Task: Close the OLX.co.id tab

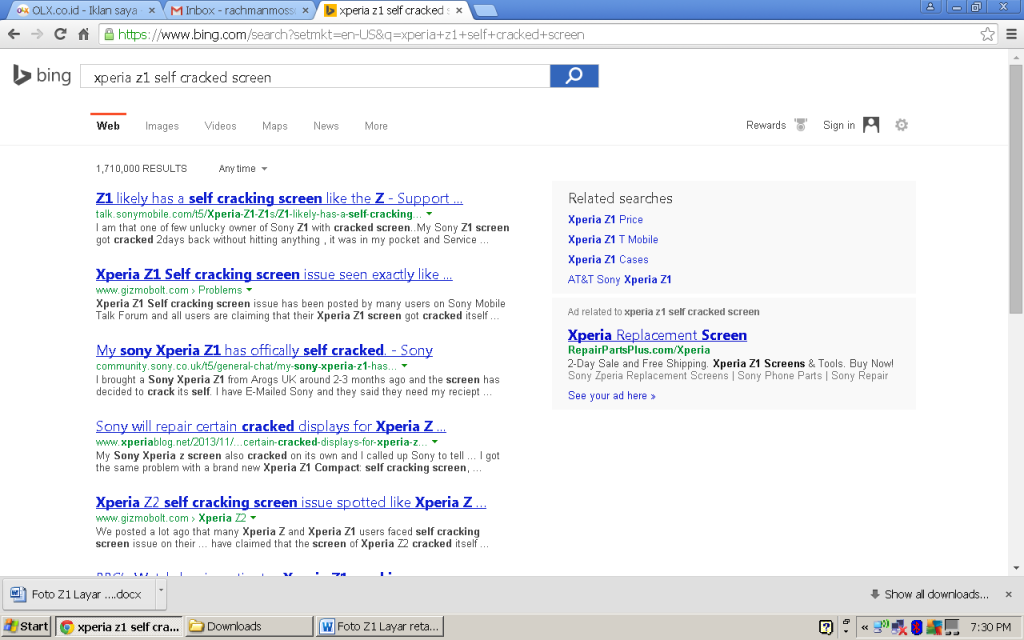Action: [152, 10]
